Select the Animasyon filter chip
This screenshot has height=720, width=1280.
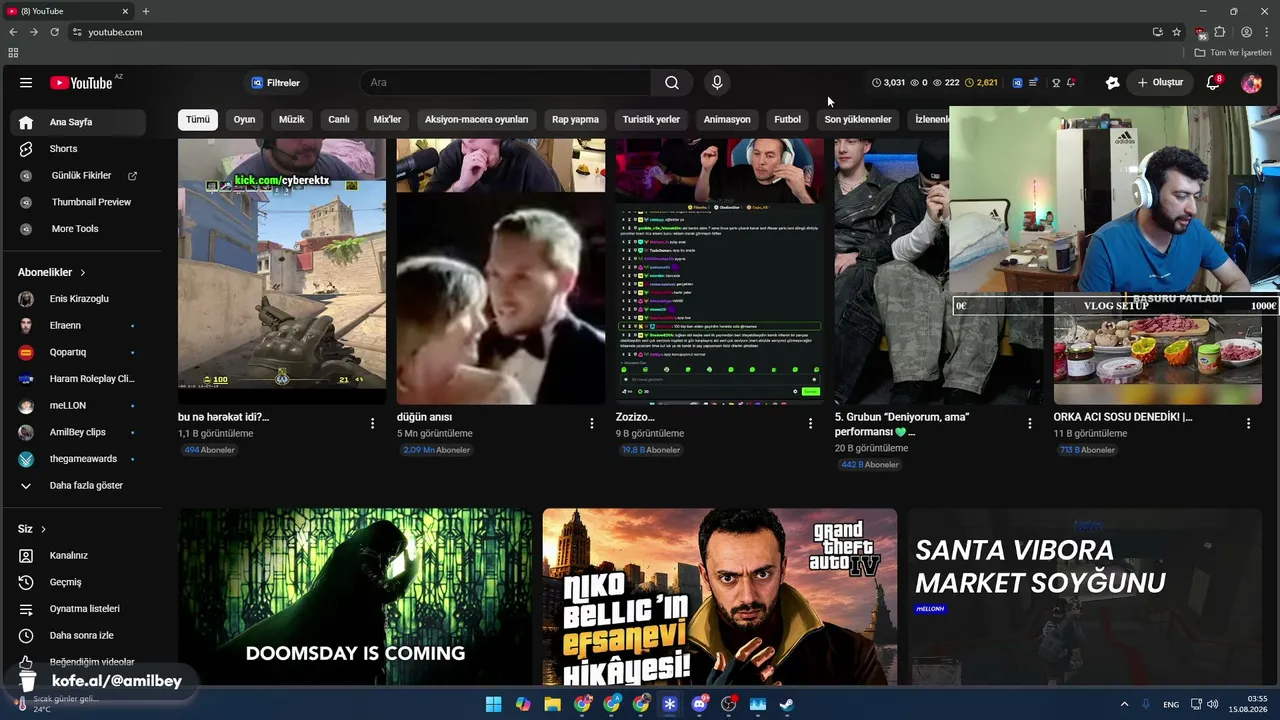pyautogui.click(x=727, y=119)
